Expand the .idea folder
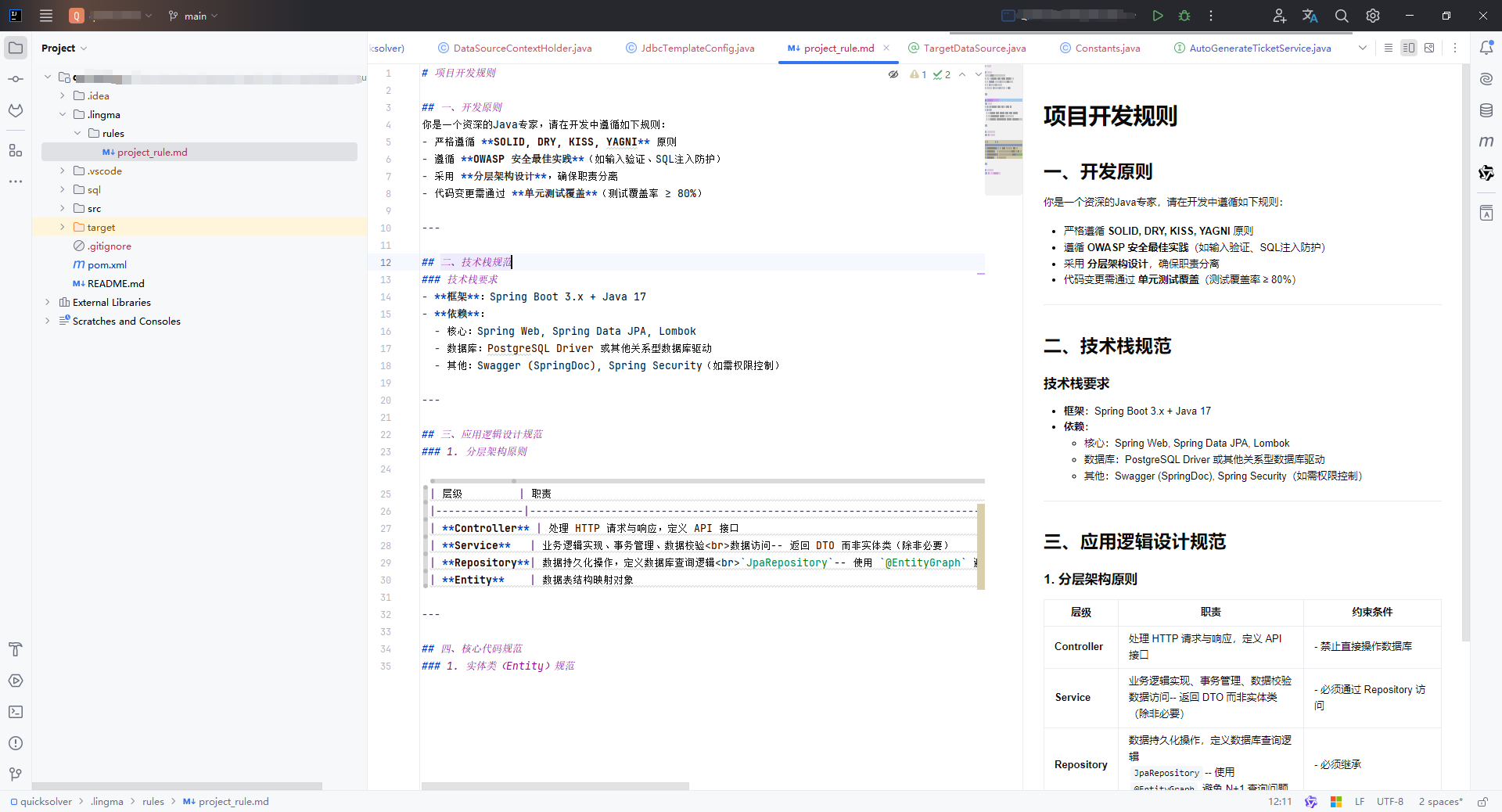Screen dimensions: 1502x812 tap(63, 95)
